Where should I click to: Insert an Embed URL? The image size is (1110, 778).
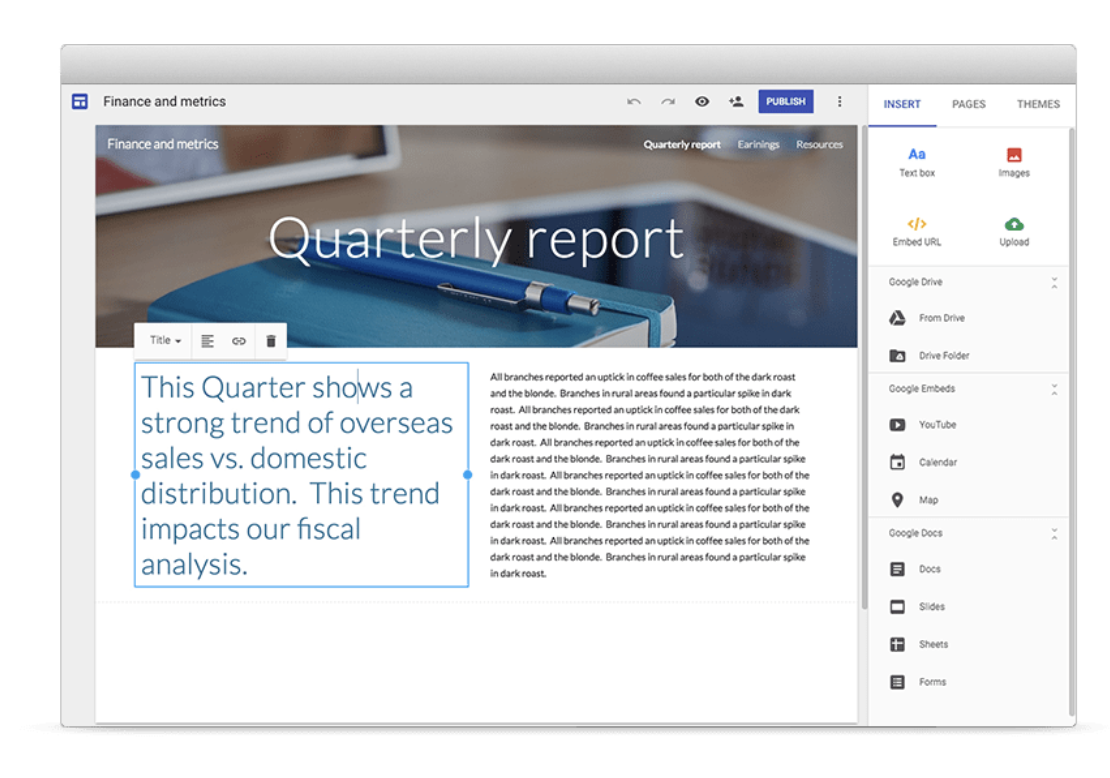click(x=917, y=231)
